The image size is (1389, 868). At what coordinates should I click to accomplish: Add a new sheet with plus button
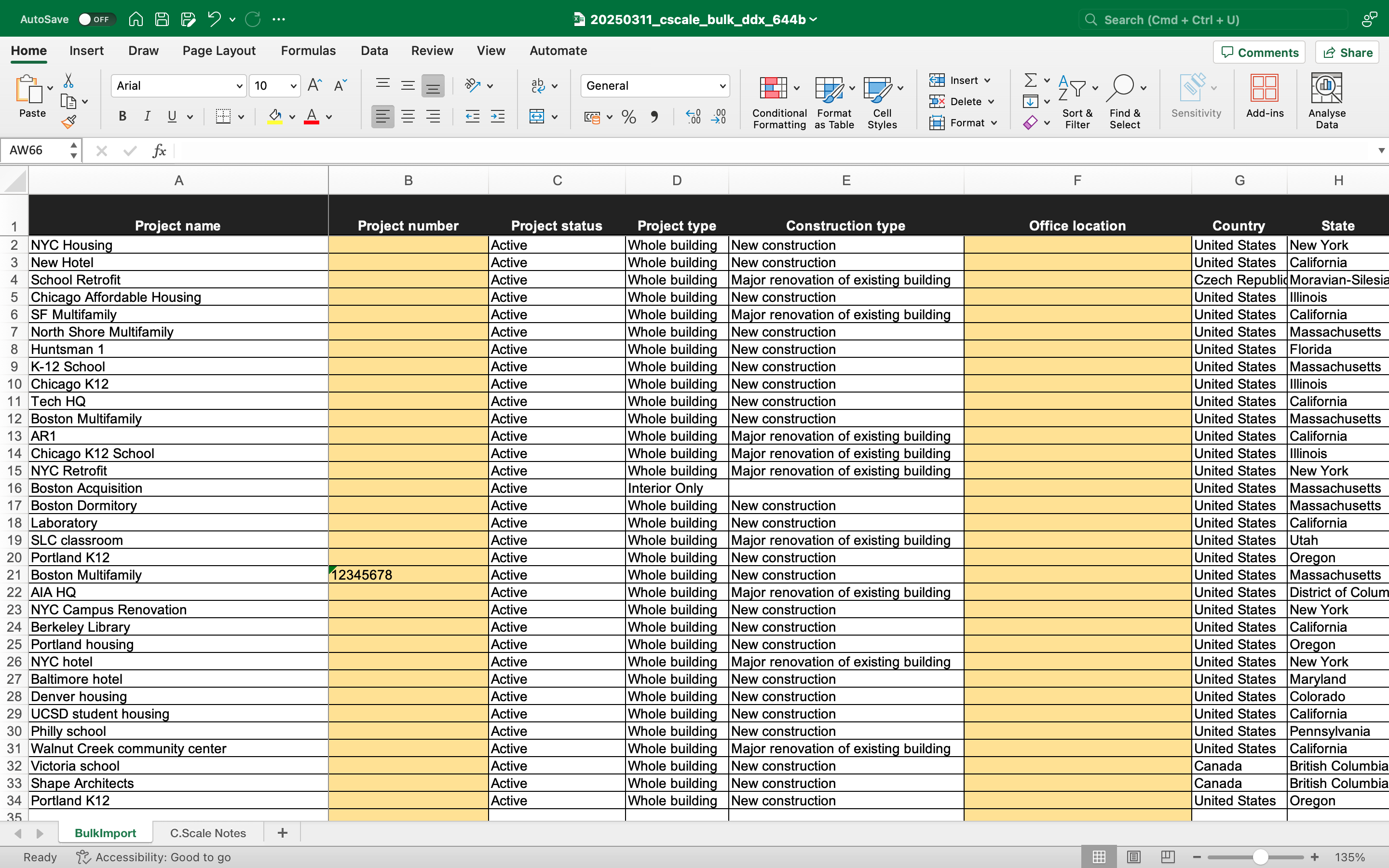click(283, 833)
